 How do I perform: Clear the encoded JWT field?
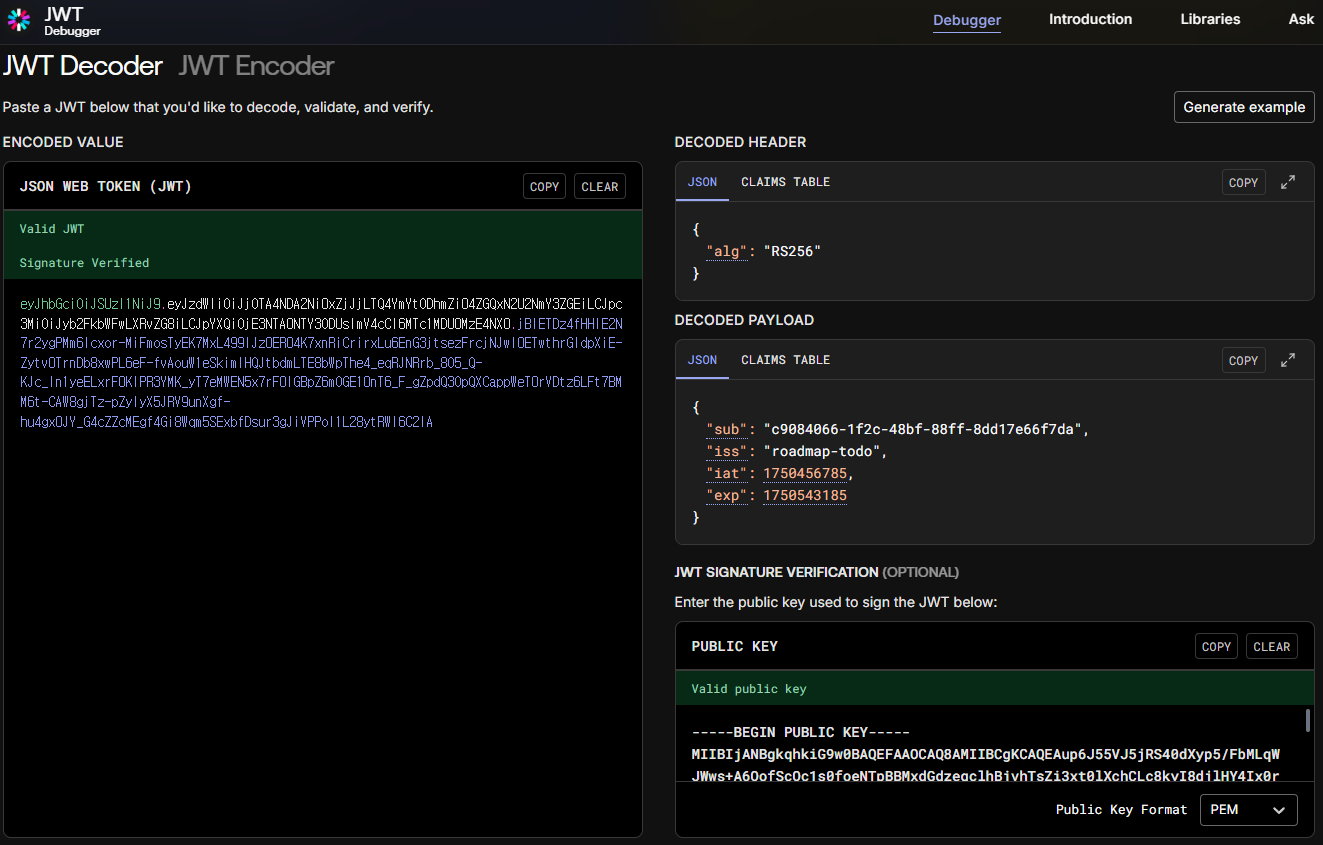point(599,186)
